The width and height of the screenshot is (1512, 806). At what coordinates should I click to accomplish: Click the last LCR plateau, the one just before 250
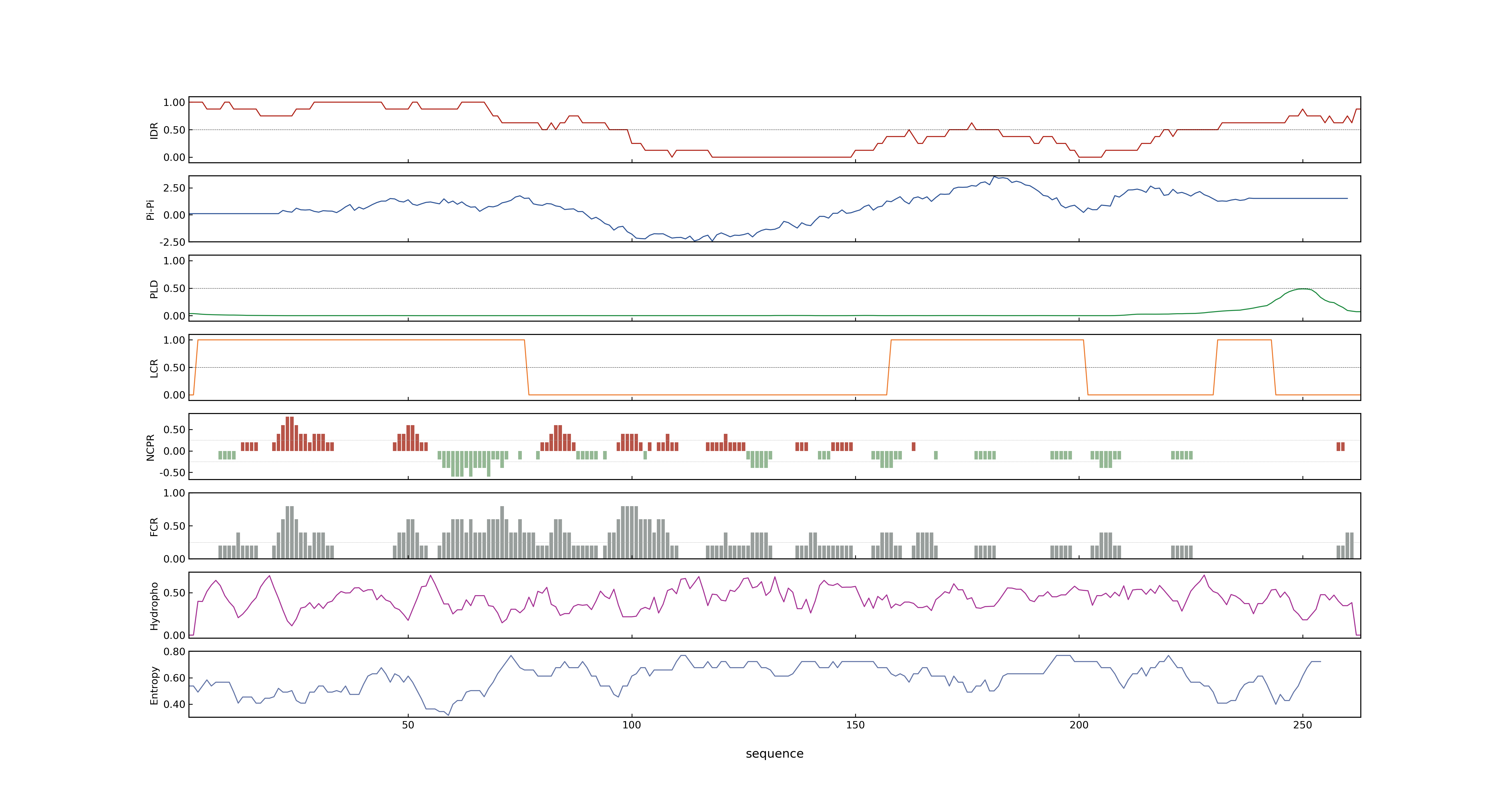(x=1244, y=340)
